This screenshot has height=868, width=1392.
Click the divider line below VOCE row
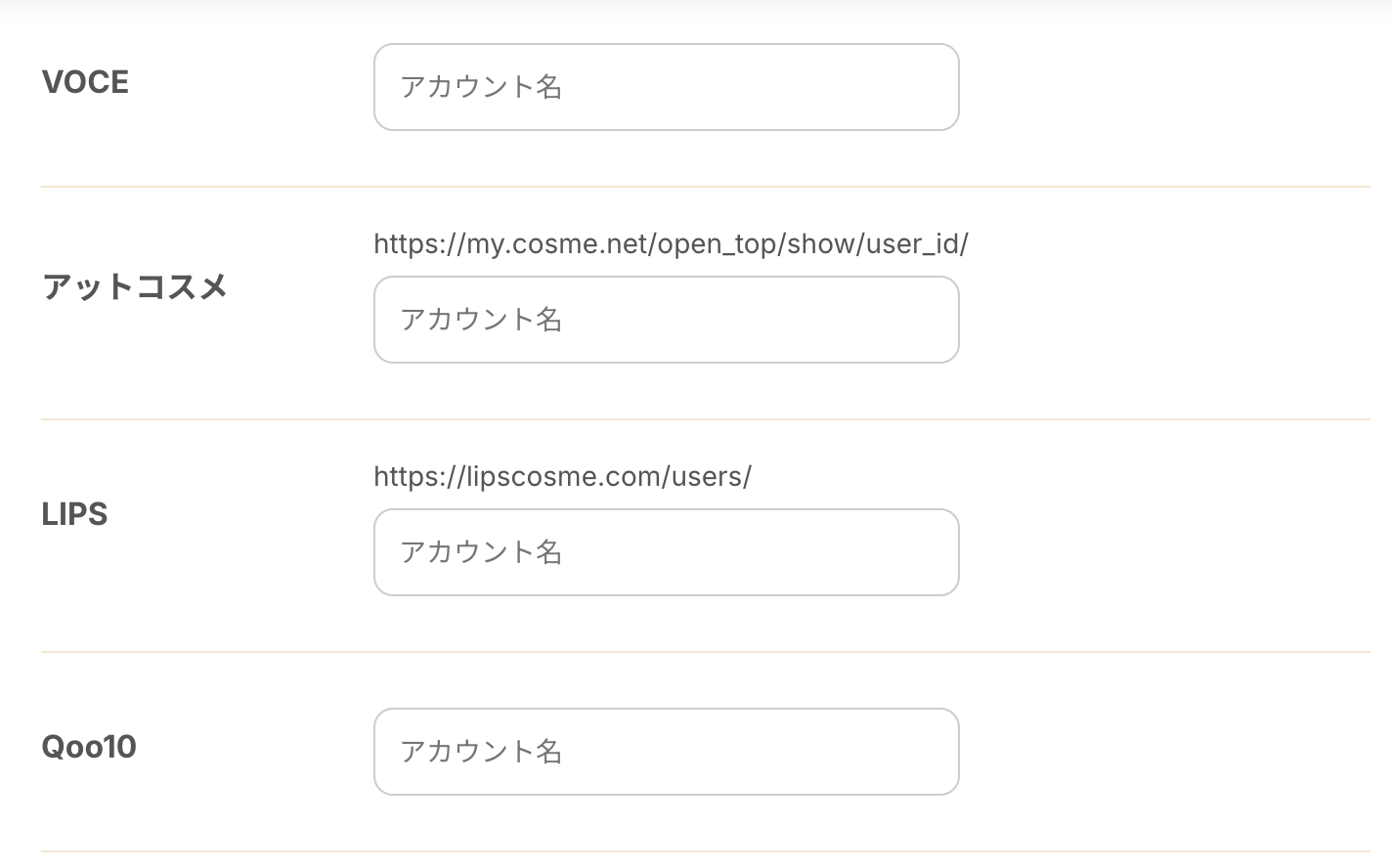[704, 187]
